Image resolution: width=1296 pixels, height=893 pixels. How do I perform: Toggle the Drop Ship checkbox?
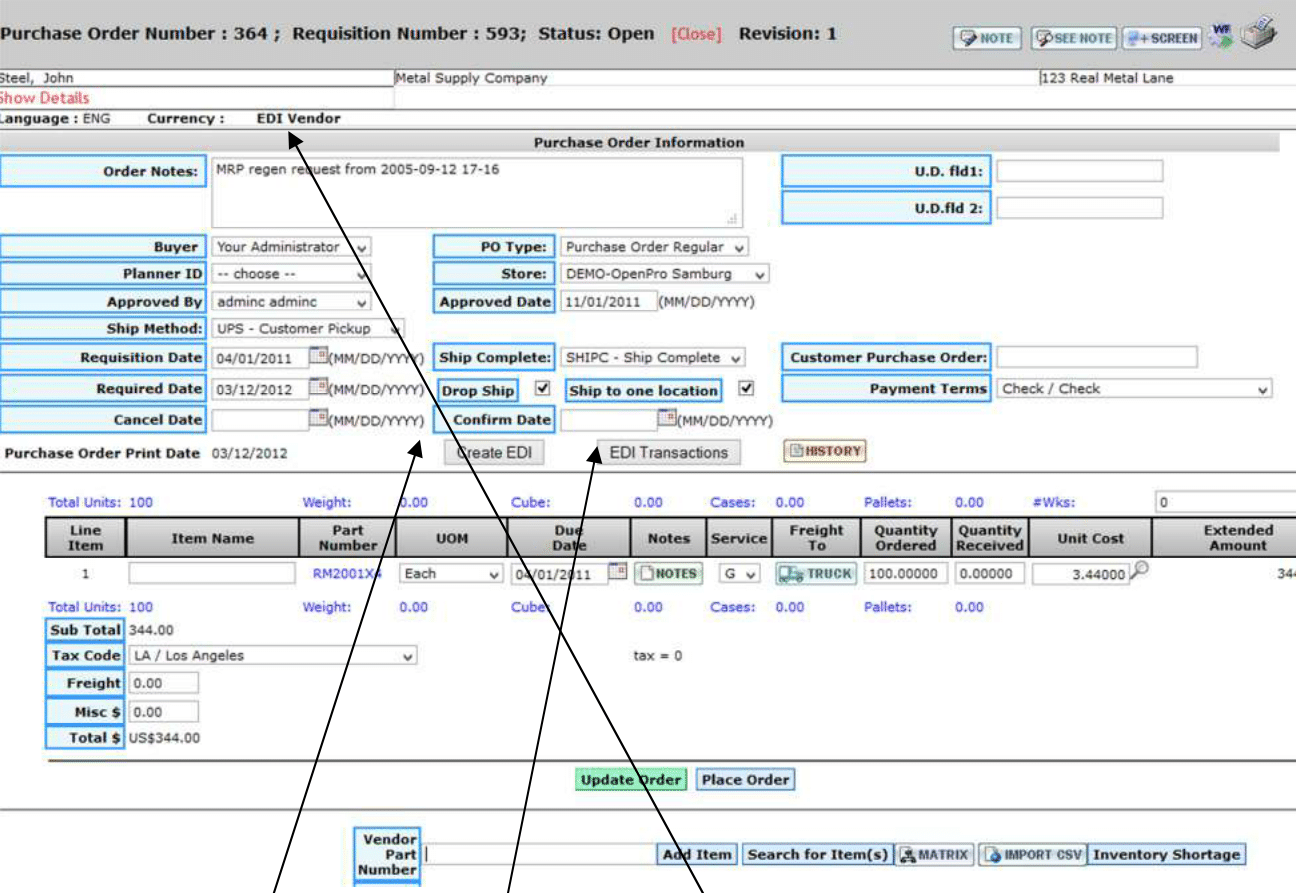click(542, 389)
